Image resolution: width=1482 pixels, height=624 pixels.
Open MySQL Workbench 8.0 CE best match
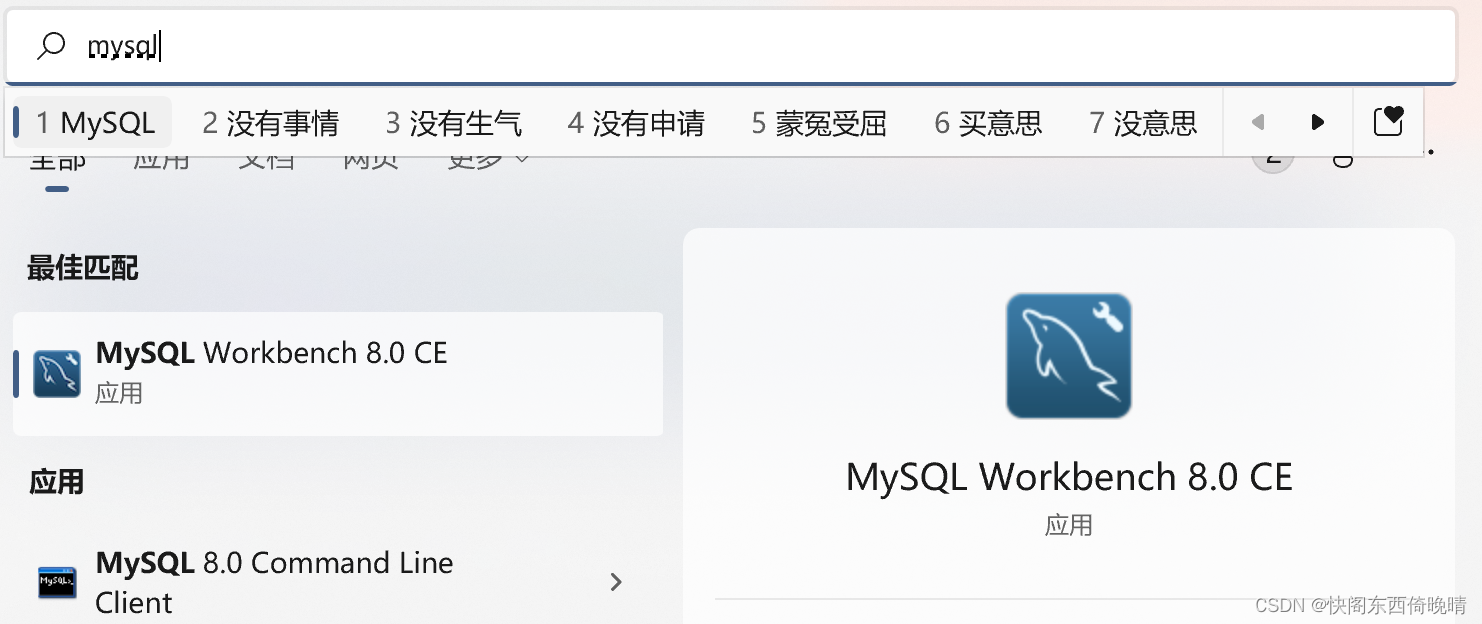tap(338, 374)
